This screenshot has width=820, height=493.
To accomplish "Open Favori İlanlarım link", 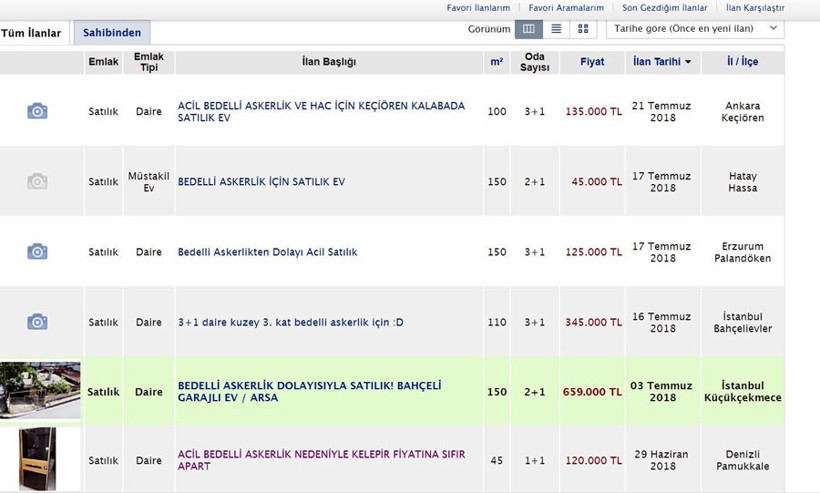I will pyautogui.click(x=478, y=8).
